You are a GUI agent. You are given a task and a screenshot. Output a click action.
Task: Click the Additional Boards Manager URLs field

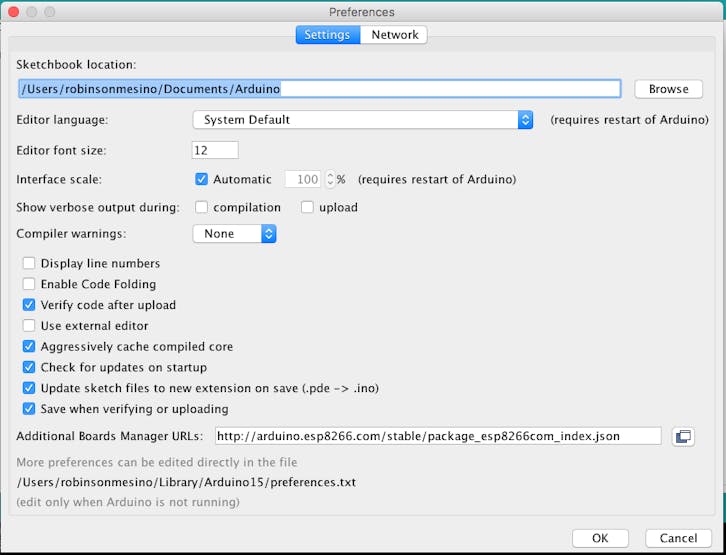coord(438,436)
